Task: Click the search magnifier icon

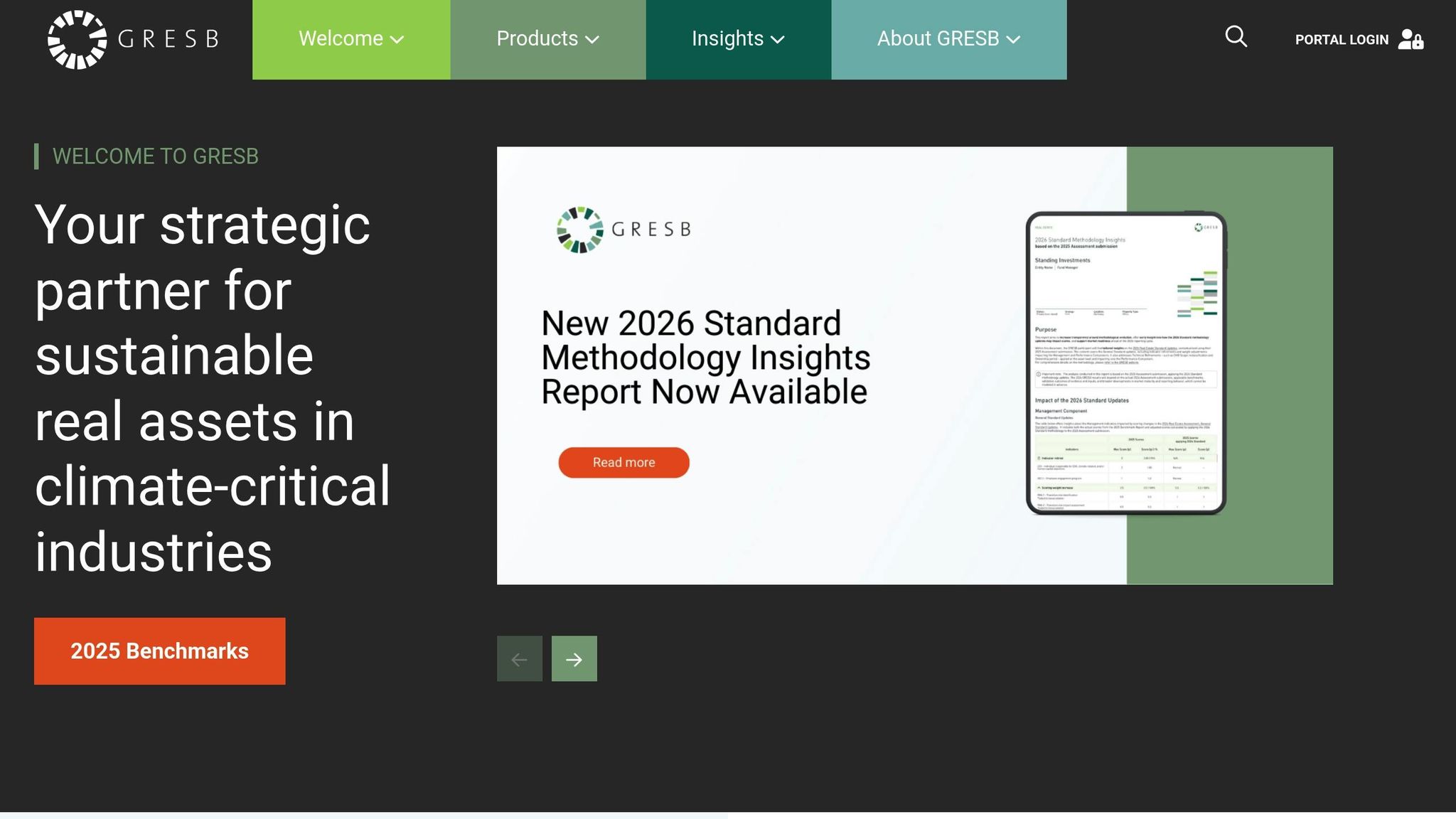Action: (x=1236, y=37)
